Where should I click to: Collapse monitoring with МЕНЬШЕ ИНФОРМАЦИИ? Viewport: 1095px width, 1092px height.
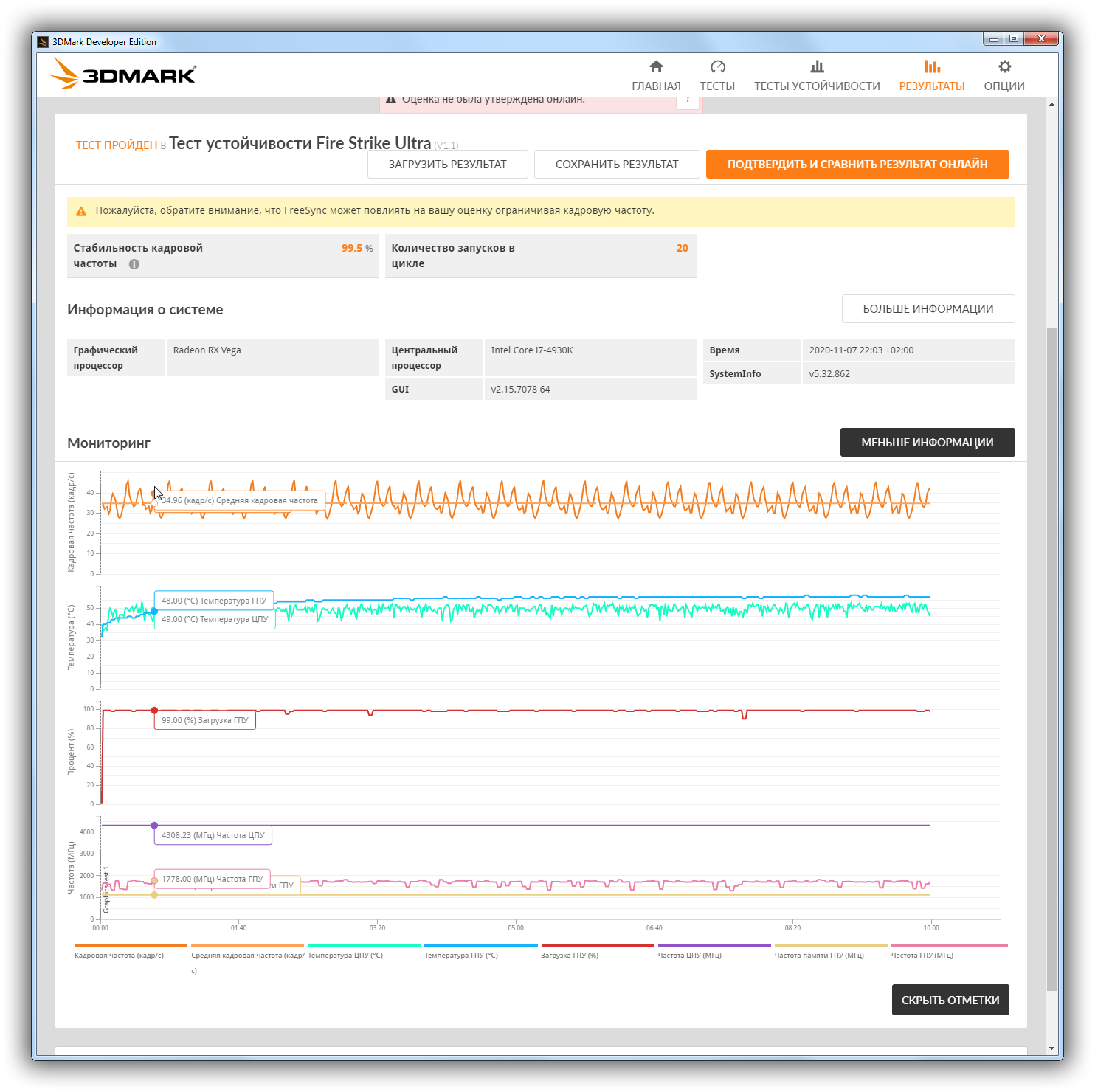(x=928, y=443)
